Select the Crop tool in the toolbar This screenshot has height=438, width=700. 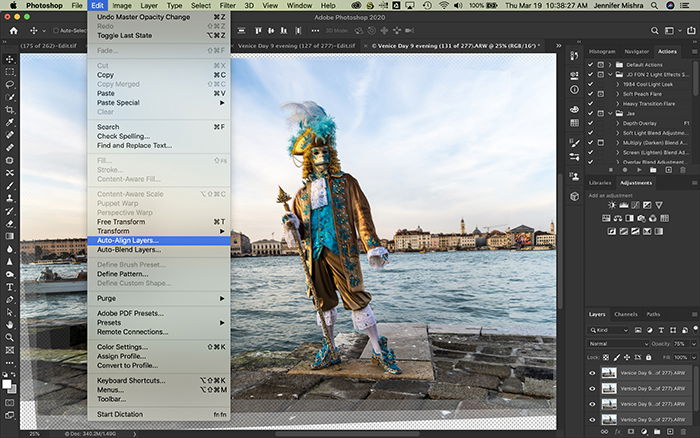point(9,109)
